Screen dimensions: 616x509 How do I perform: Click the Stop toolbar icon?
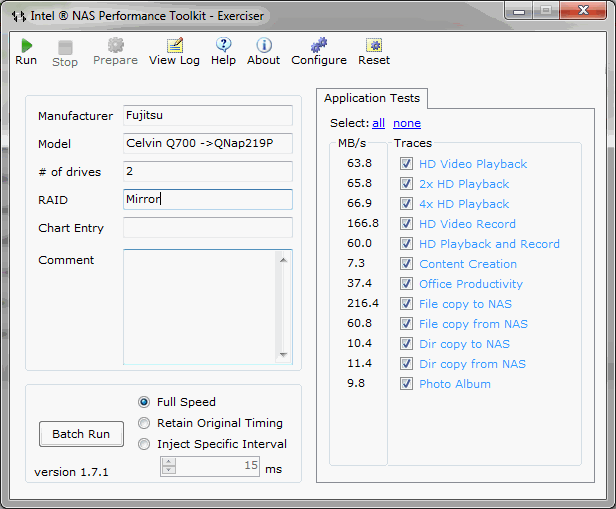pyautogui.click(x=65, y=48)
